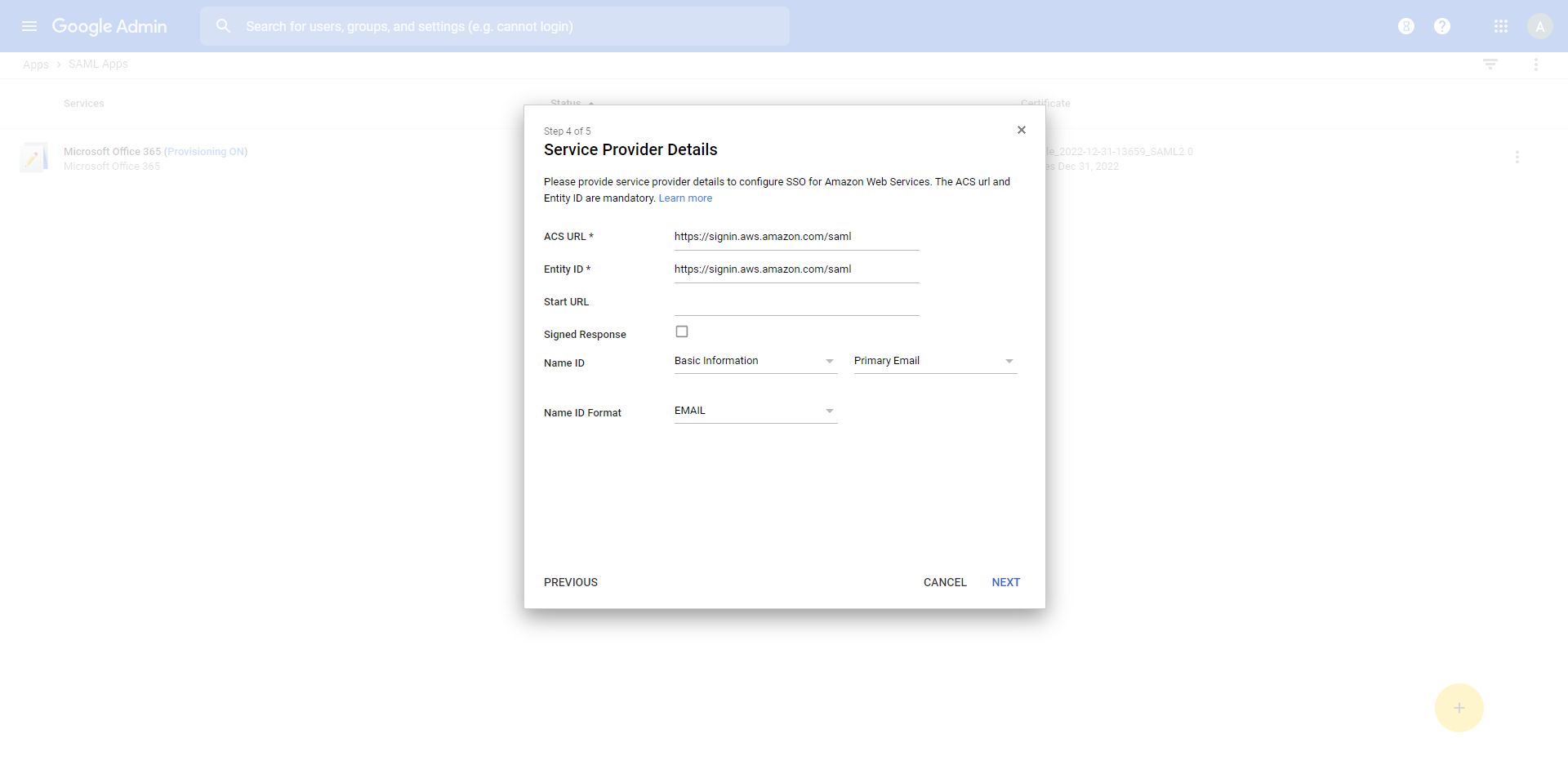Open the Primary Email dropdown
The width and height of the screenshot is (1568, 765).
tap(936, 361)
